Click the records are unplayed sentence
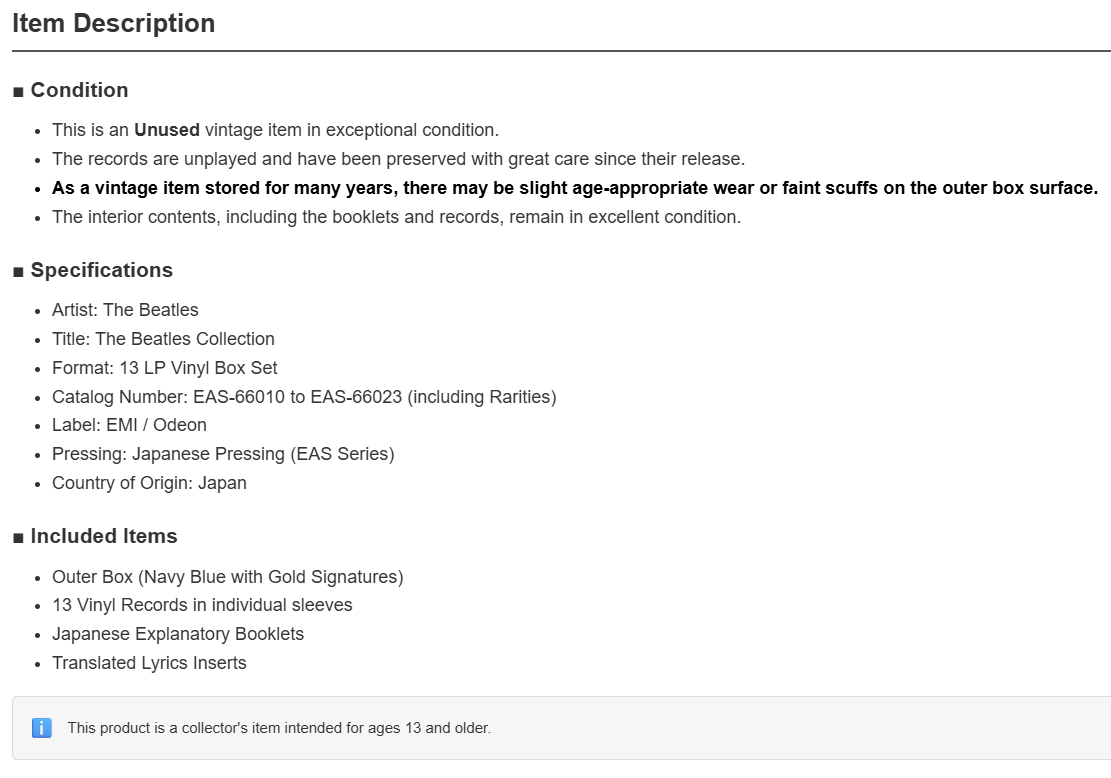 point(398,159)
